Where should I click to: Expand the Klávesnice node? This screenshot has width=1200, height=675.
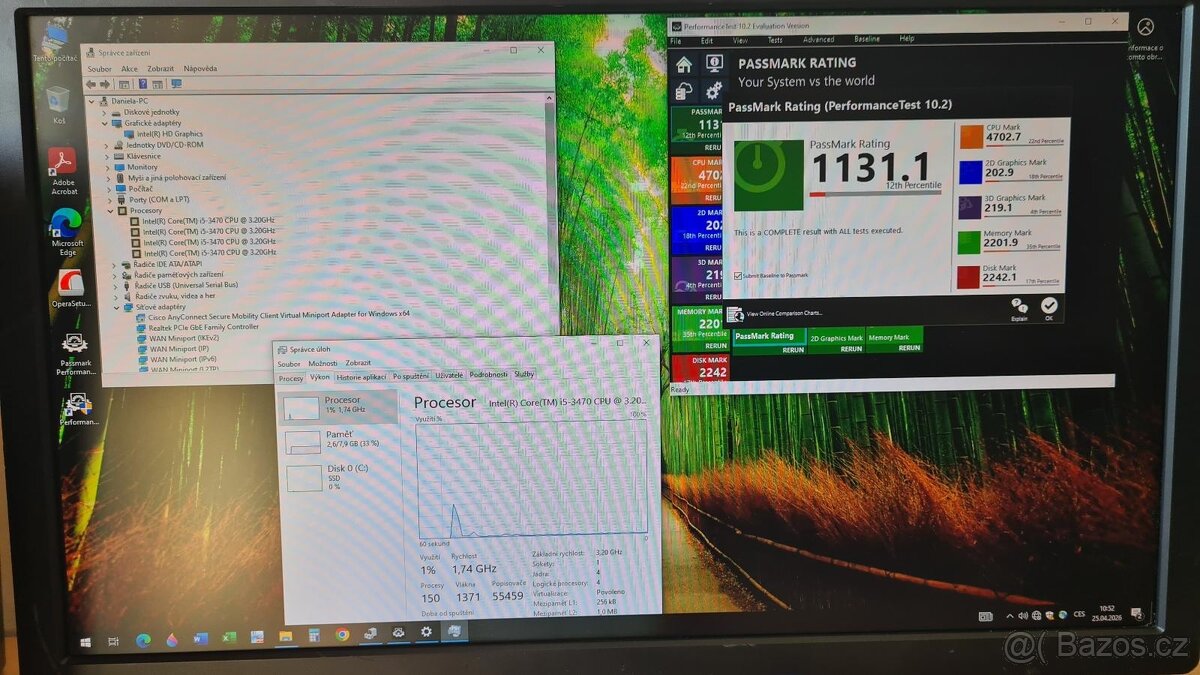(x=107, y=156)
